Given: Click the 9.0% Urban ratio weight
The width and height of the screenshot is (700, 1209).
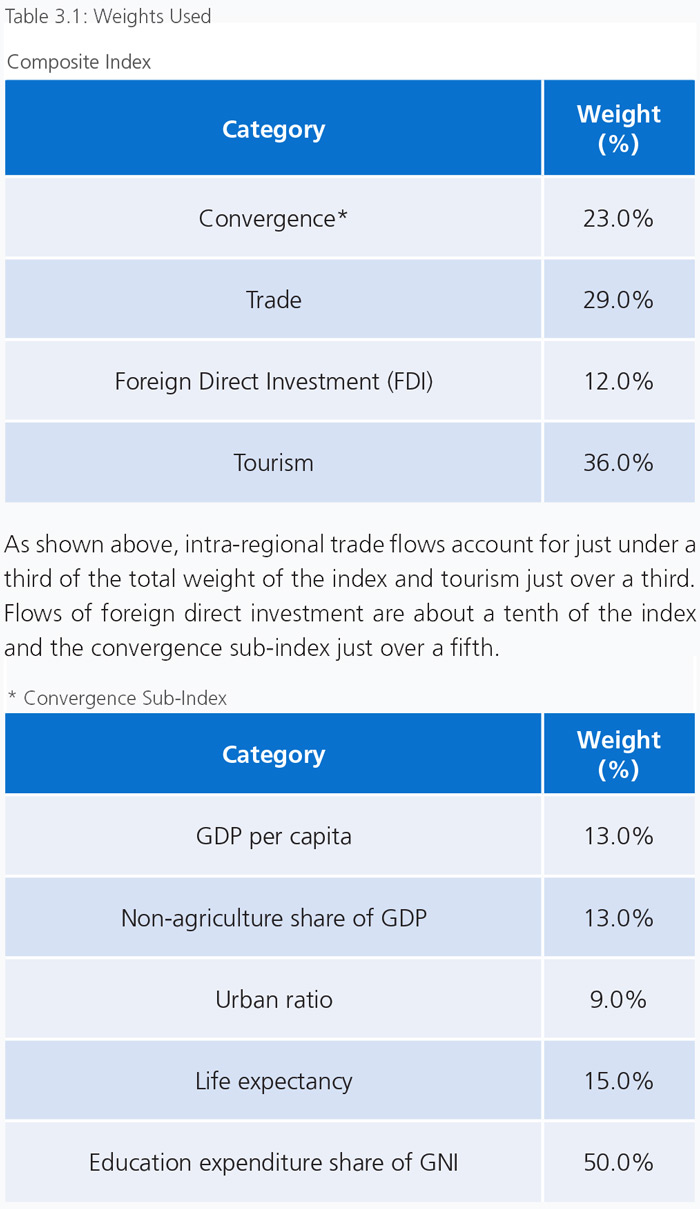Looking at the screenshot, I should (x=619, y=999).
